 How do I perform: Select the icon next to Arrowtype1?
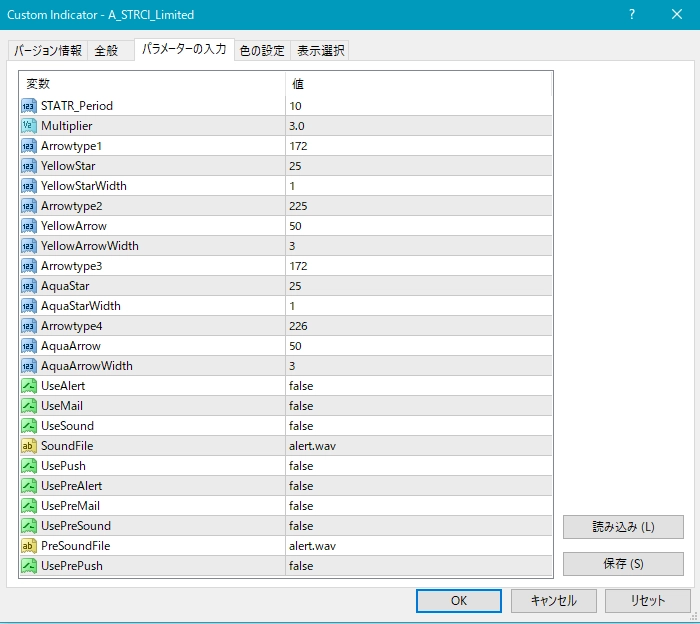[29, 146]
